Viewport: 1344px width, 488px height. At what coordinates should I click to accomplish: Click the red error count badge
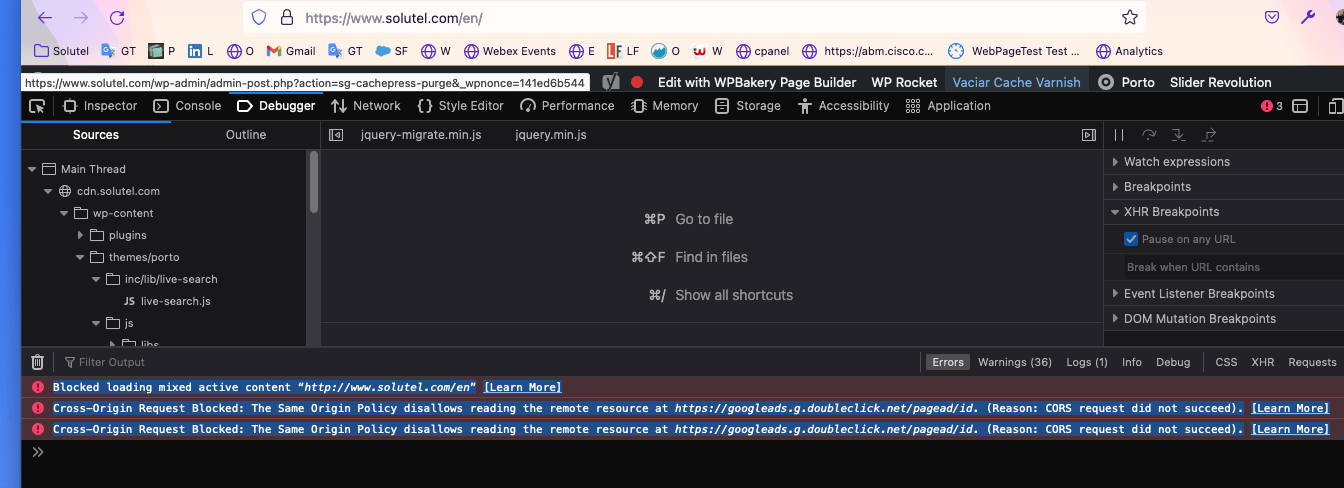tap(1272, 106)
